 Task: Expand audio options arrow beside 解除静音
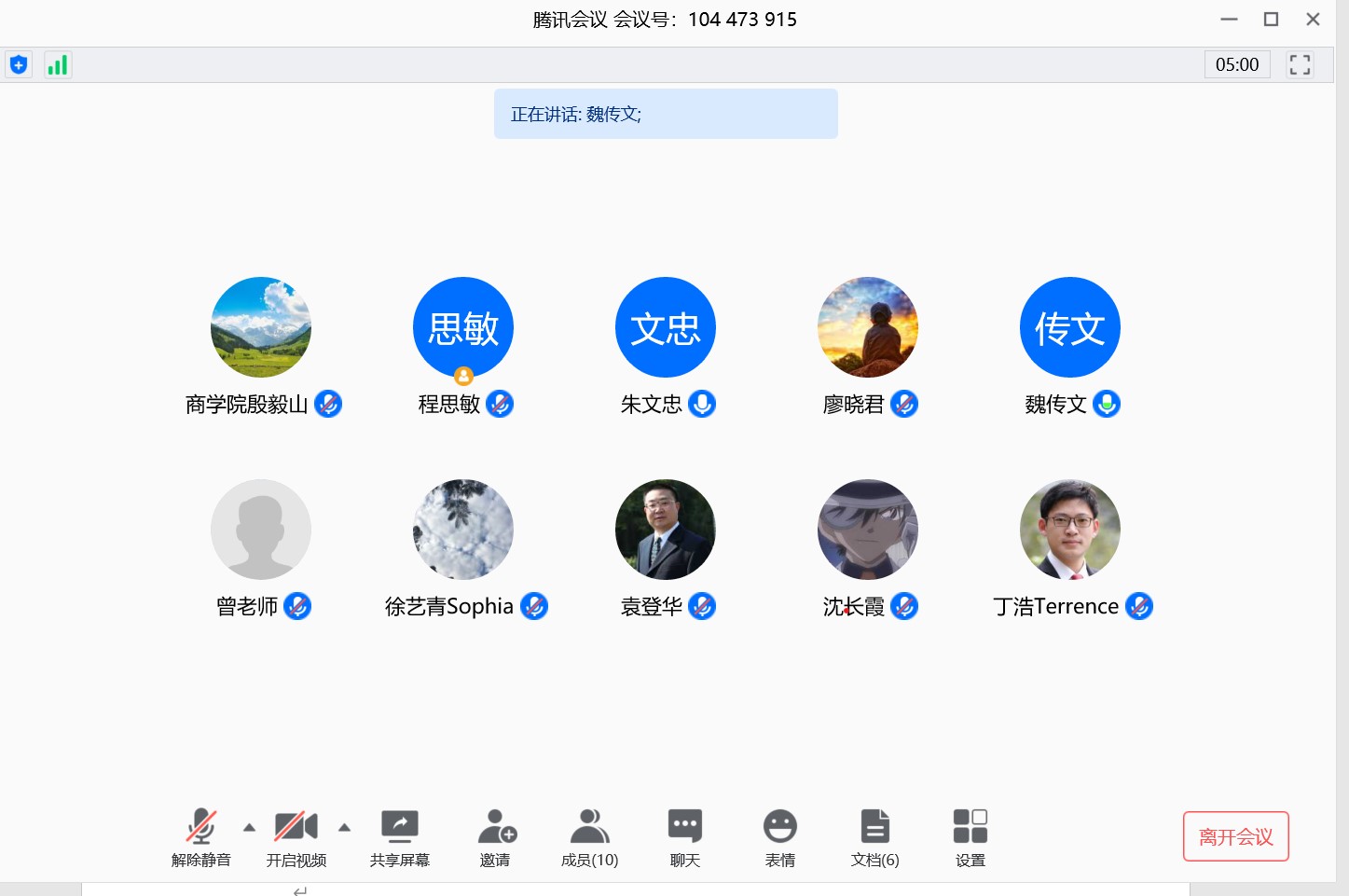point(249,827)
